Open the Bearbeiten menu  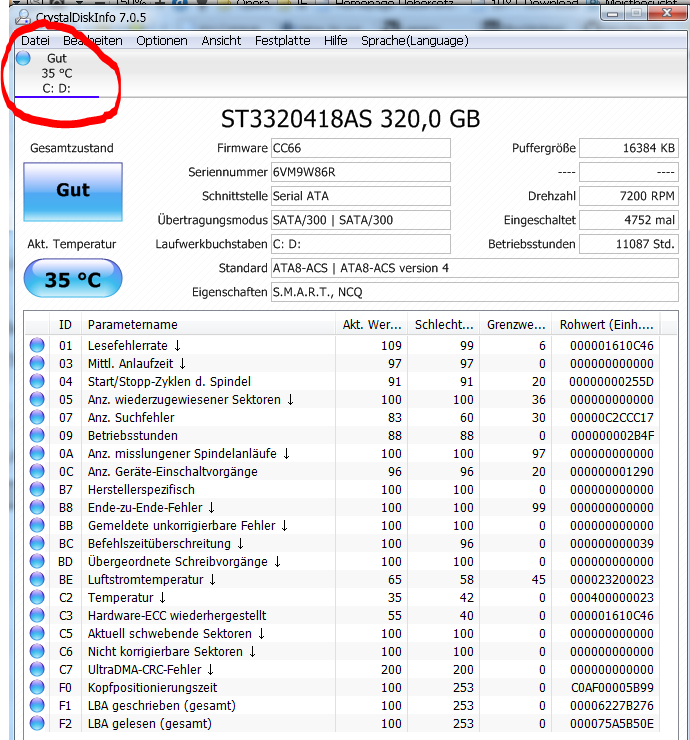(93, 41)
